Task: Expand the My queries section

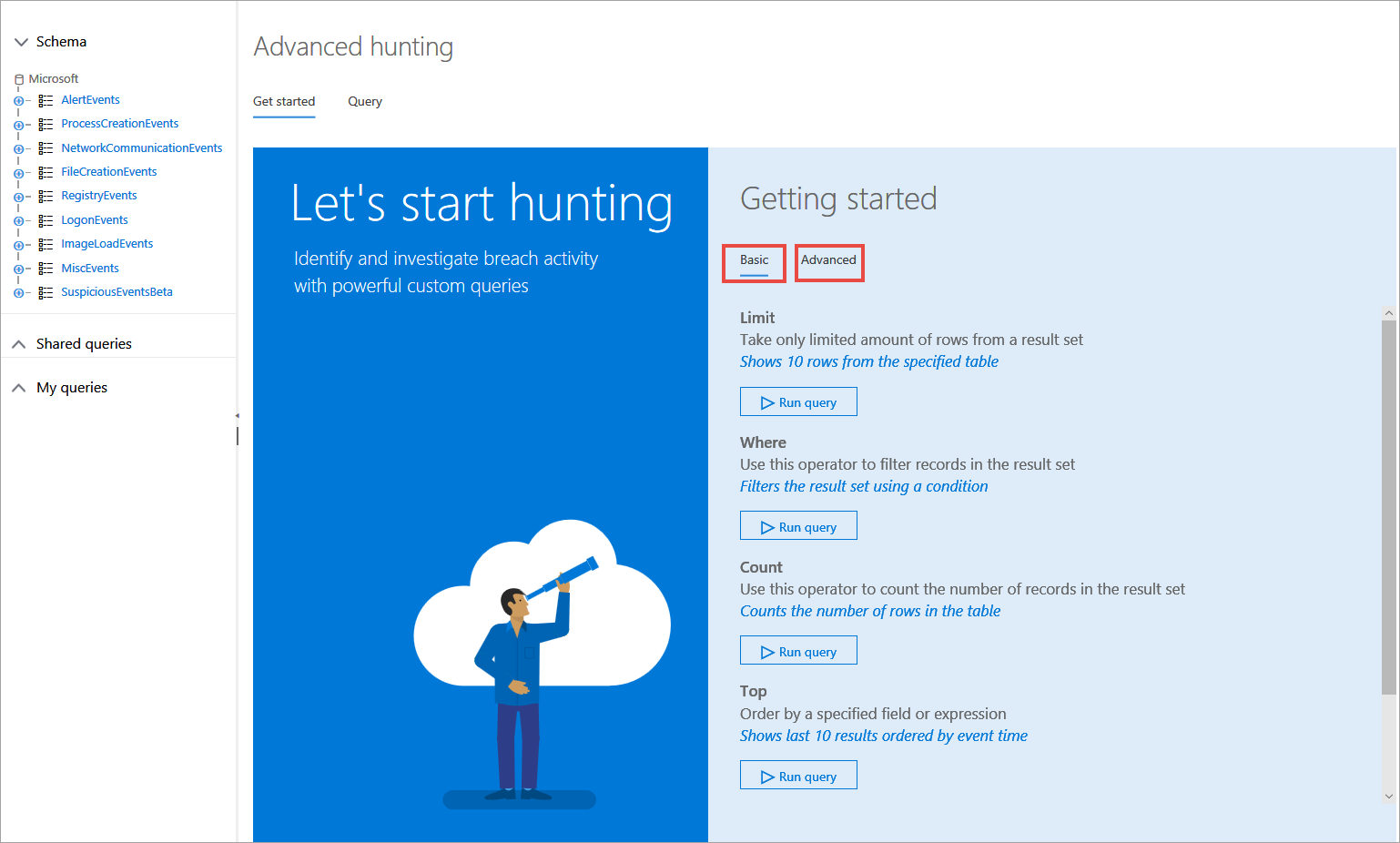Action: coord(19,388)
